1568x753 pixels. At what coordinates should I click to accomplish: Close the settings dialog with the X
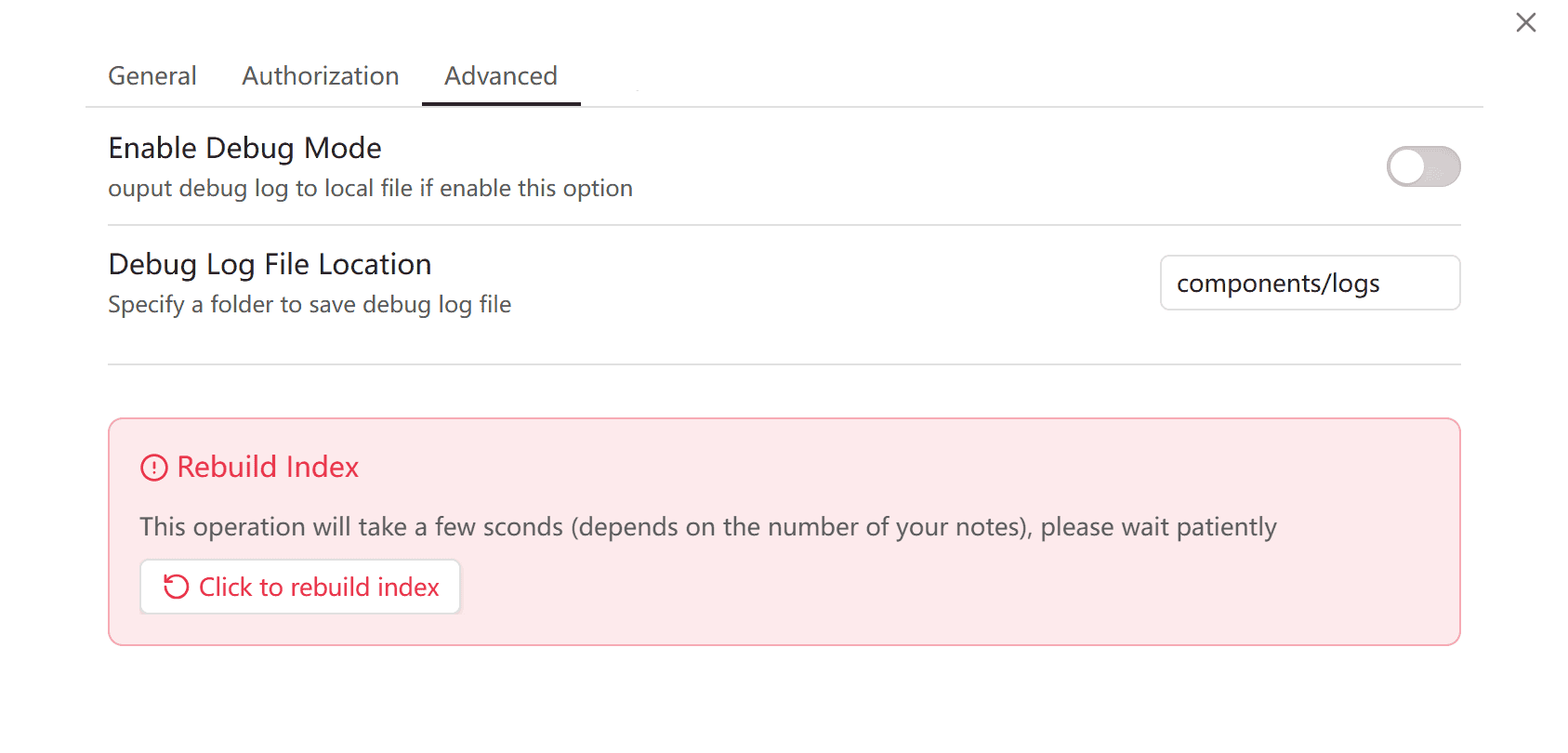click(x=1525, y=22)
